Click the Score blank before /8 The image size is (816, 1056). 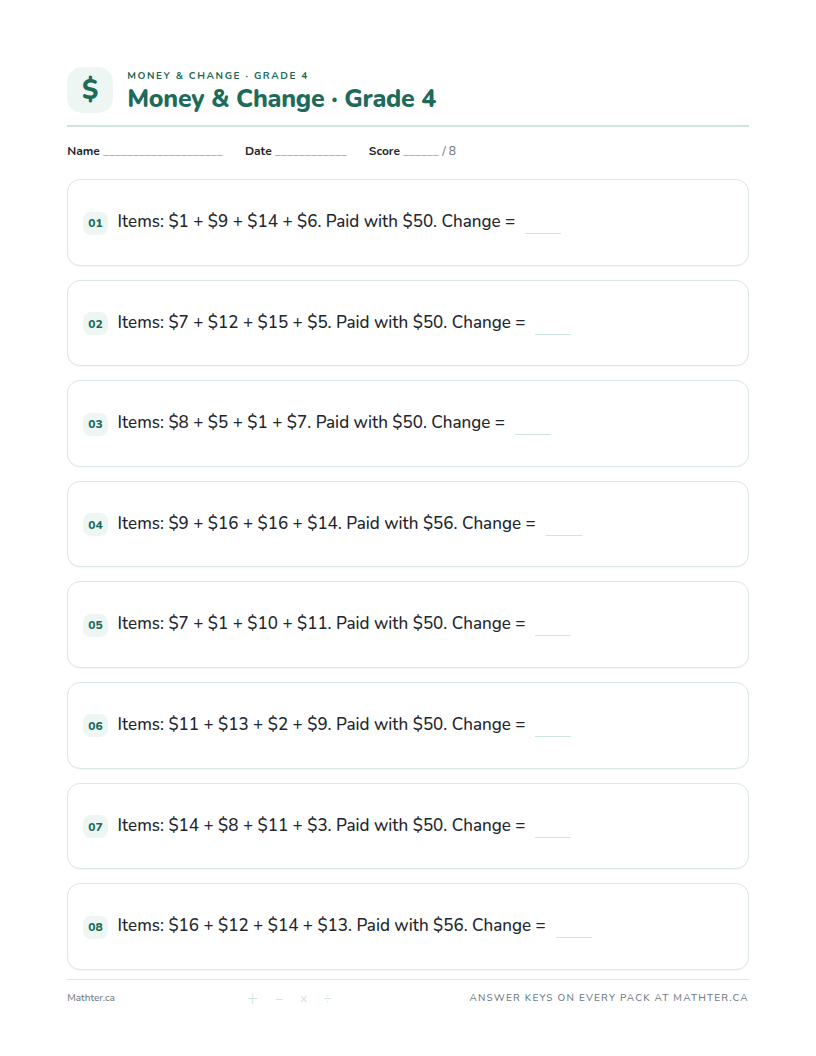point(421,154)
